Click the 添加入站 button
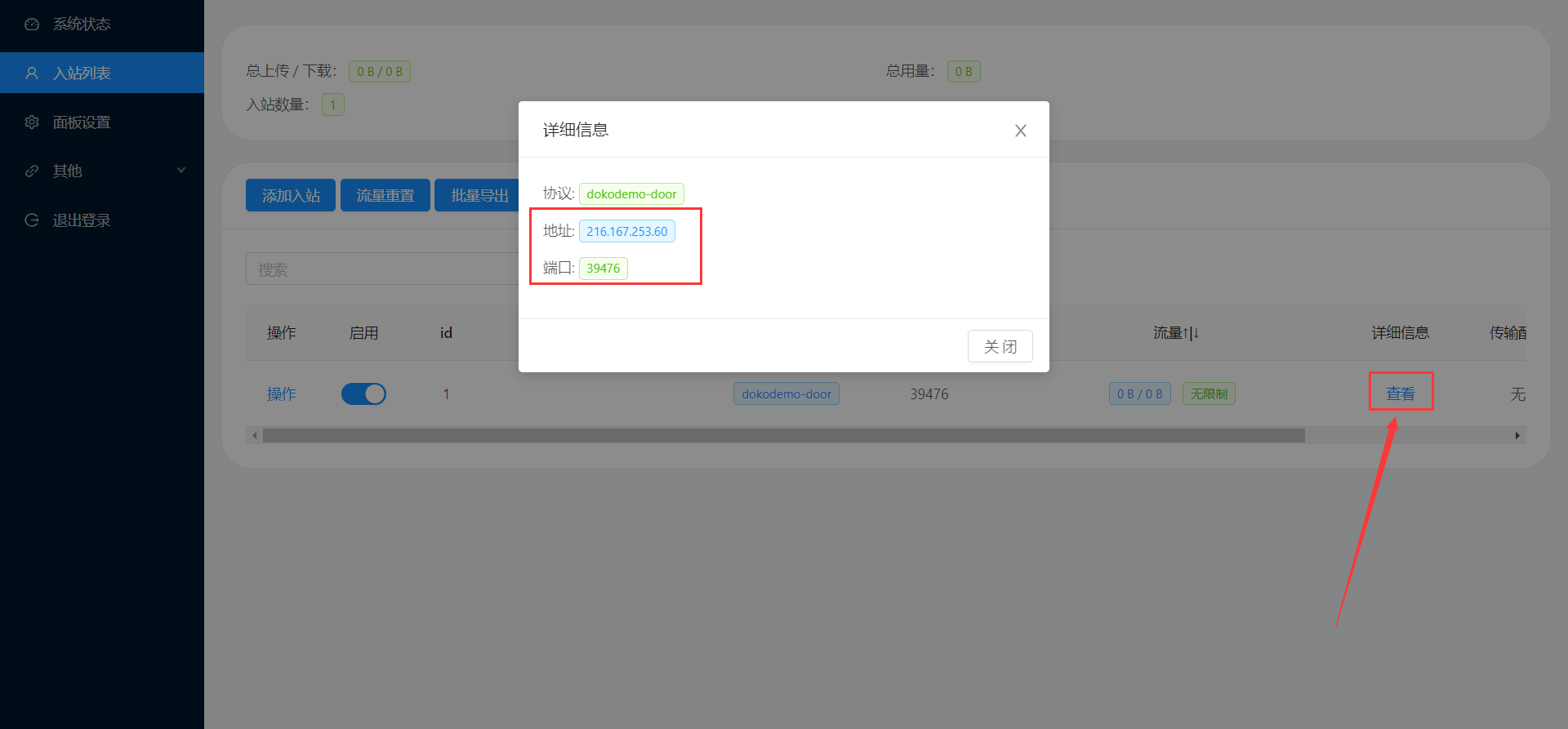The image size is (1568, 729). 291,196
